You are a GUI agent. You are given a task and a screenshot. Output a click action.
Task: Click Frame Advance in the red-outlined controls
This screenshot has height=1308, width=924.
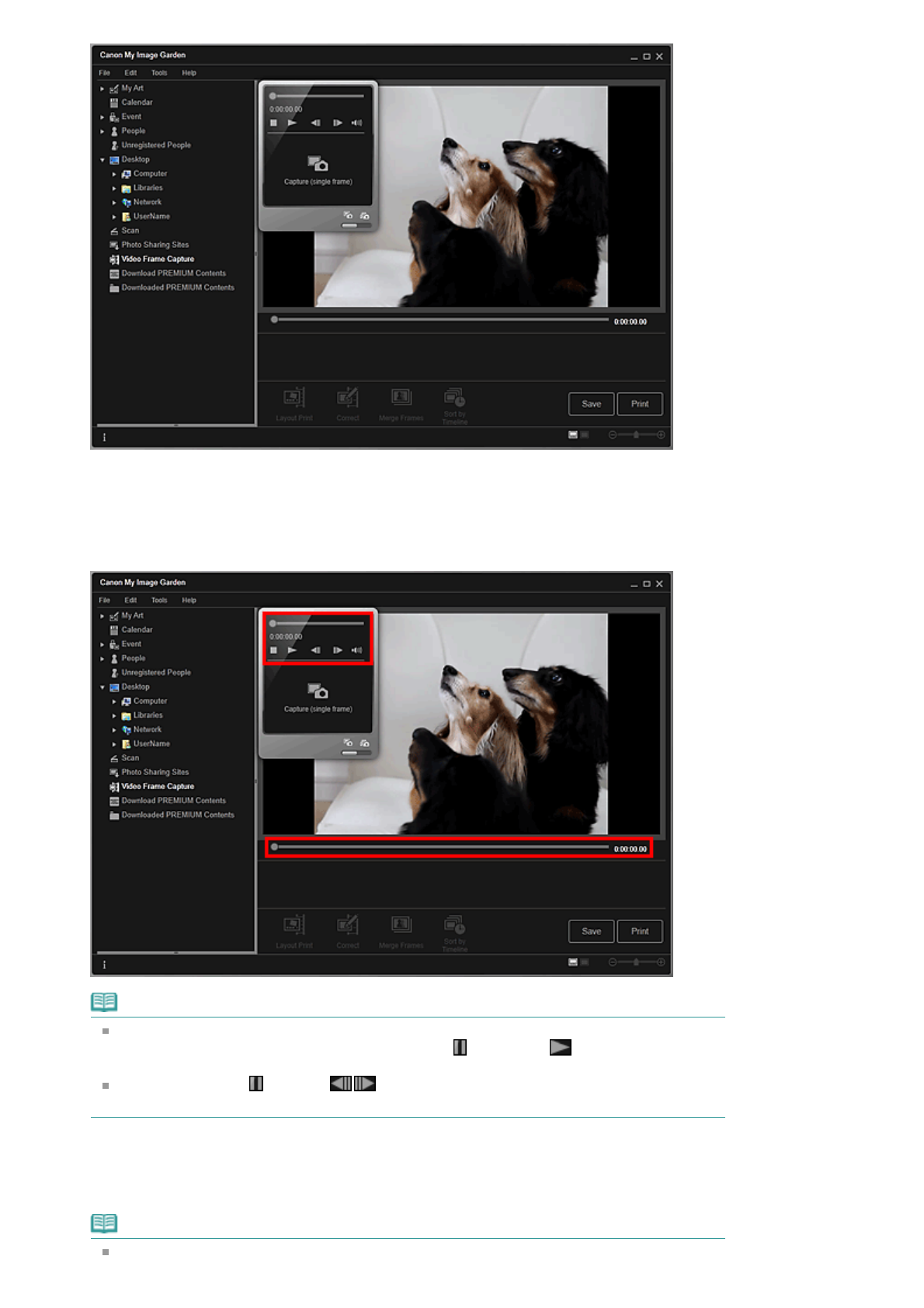point(337,650)
